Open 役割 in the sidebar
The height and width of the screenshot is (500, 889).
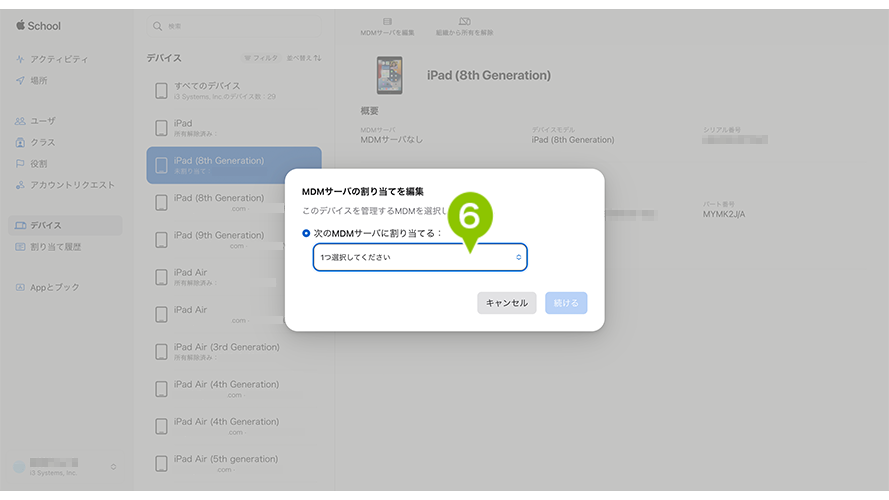pos(39,164)
